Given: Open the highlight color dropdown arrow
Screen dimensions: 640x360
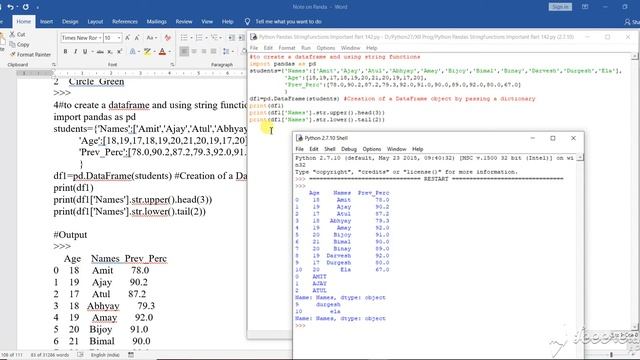Looking at the screenshot, I should coord(154,51).
